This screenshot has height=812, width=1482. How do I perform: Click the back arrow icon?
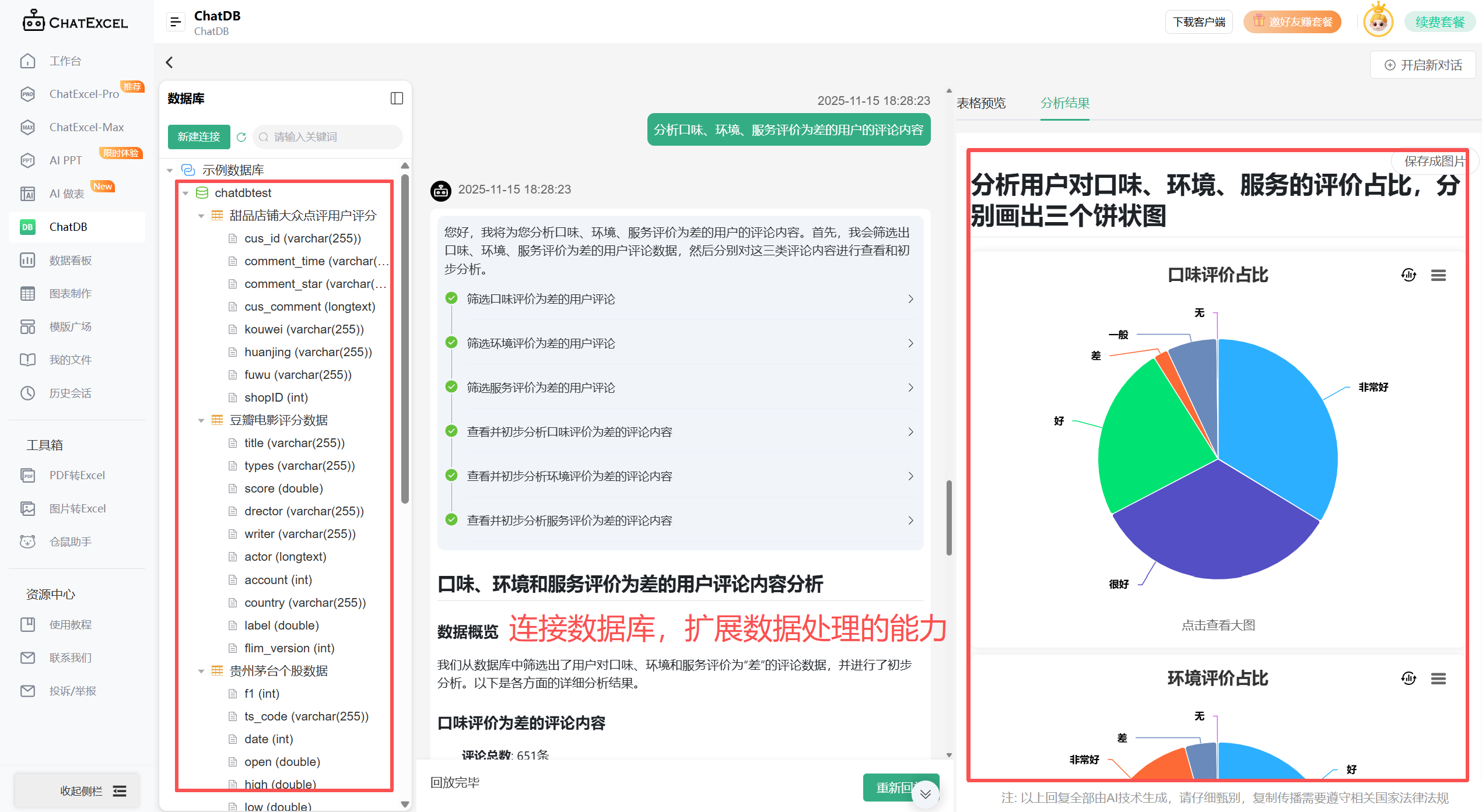(170, 62)
